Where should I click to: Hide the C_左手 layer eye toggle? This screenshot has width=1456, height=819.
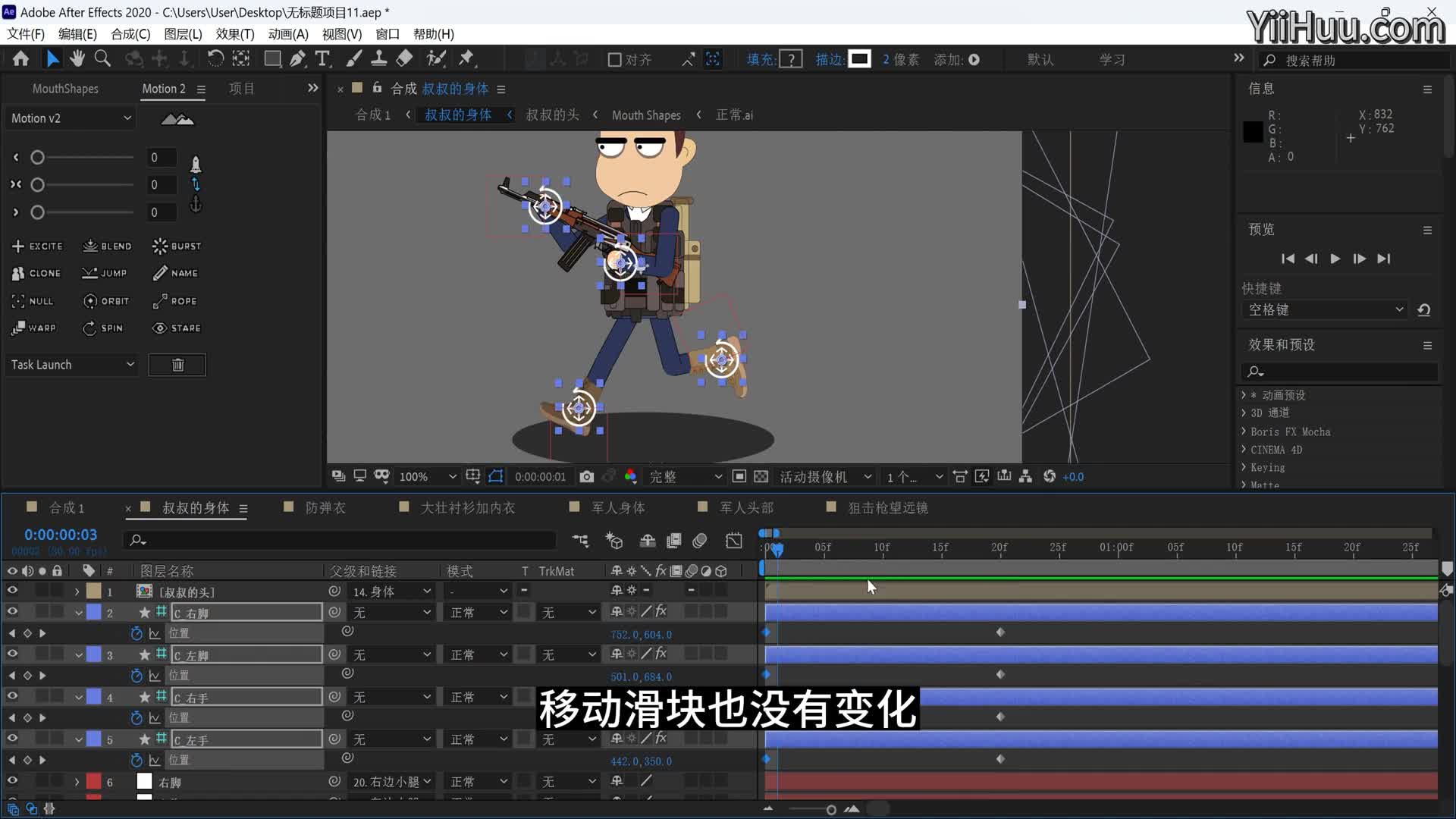point(12,739)
